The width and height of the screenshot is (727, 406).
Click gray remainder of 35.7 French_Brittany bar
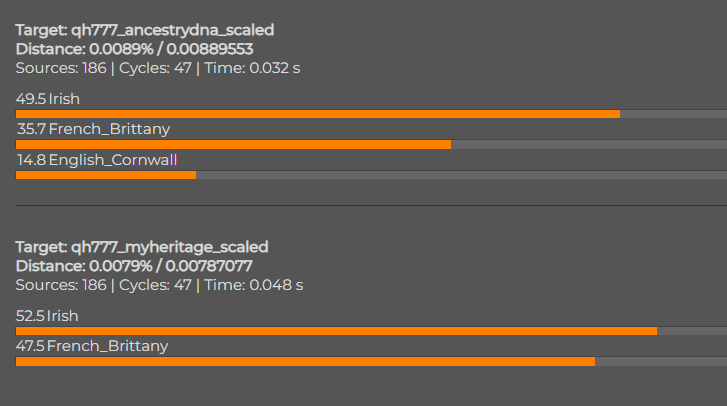click(x=589, y=145)
